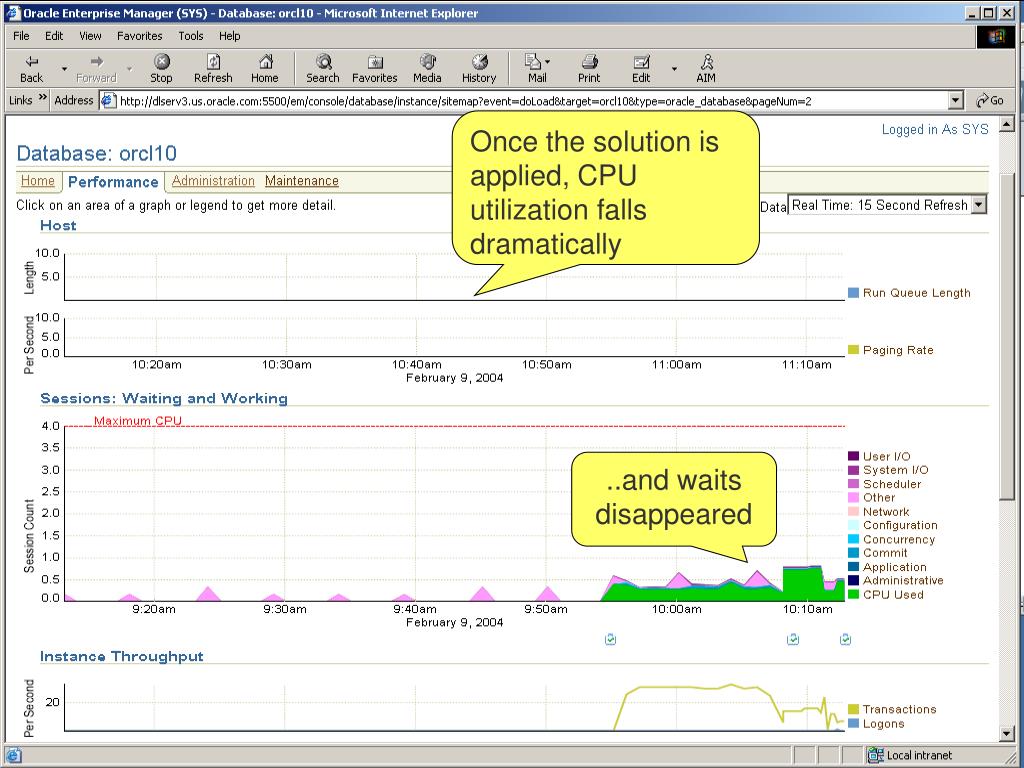The width and height of the screenshot is (1024, 768).
Task: Open the Favorites toolbar button
Action: point(375,69)
